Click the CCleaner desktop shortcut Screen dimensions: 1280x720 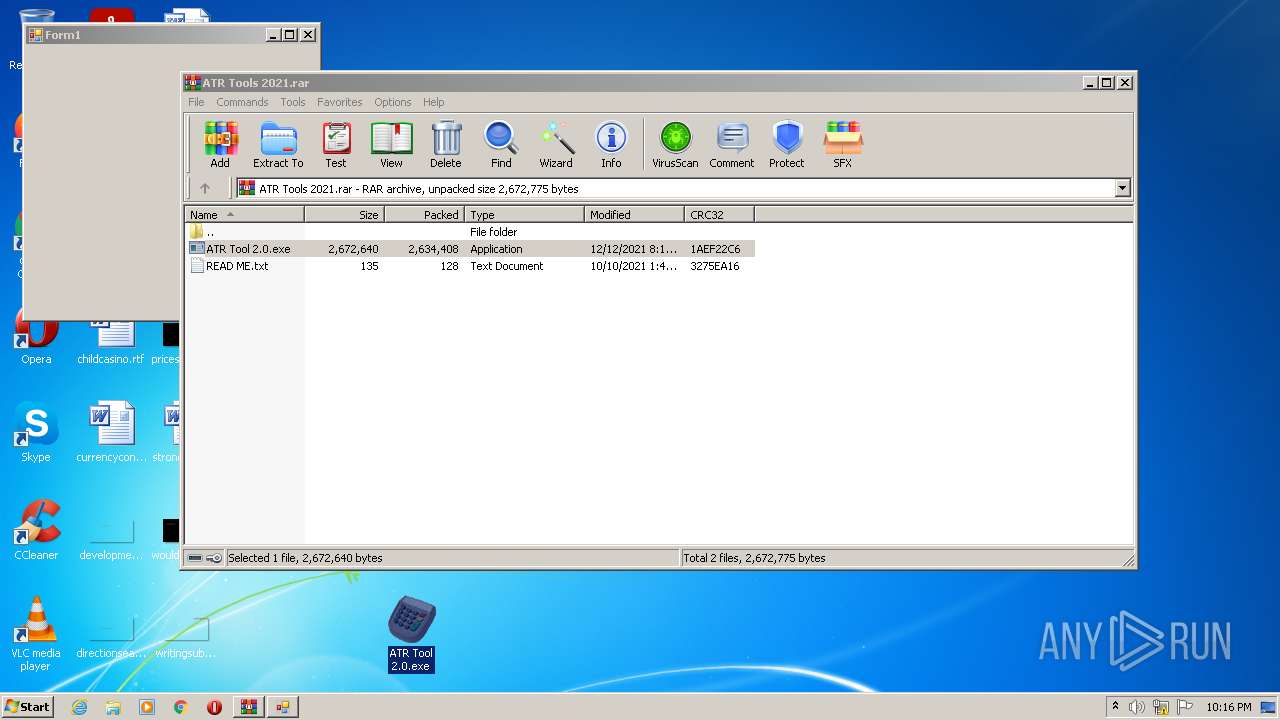pos(36,530)
